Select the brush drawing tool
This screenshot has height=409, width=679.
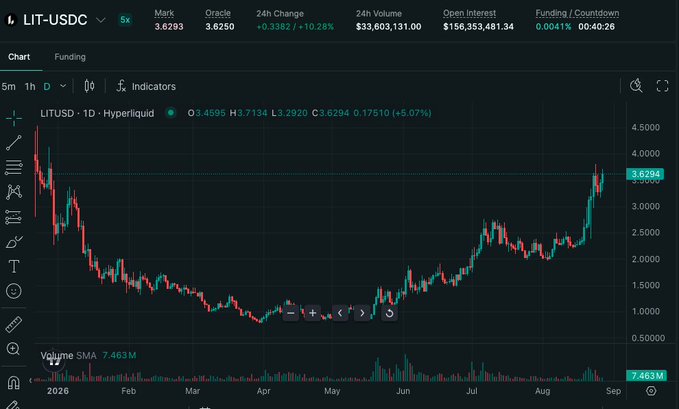point(14,242)
